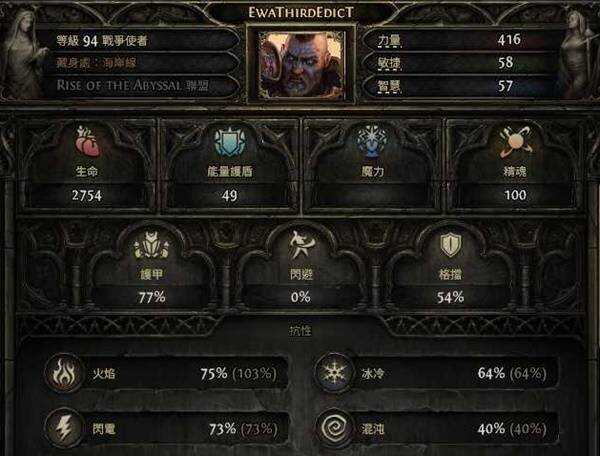Click the Armour chestplate icon
The image size is (600, 456).
pos(151,245)
